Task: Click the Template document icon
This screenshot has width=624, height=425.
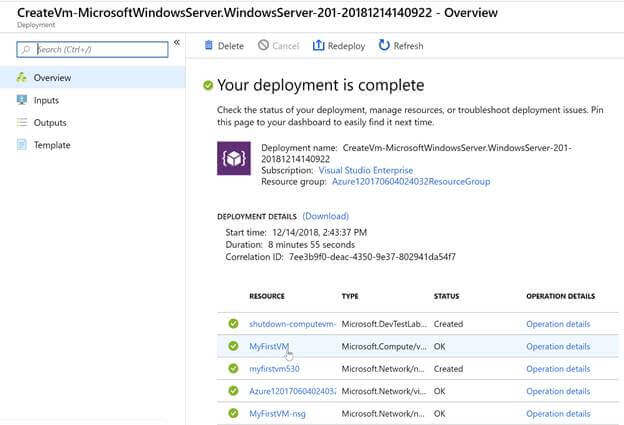Action: 21,144
